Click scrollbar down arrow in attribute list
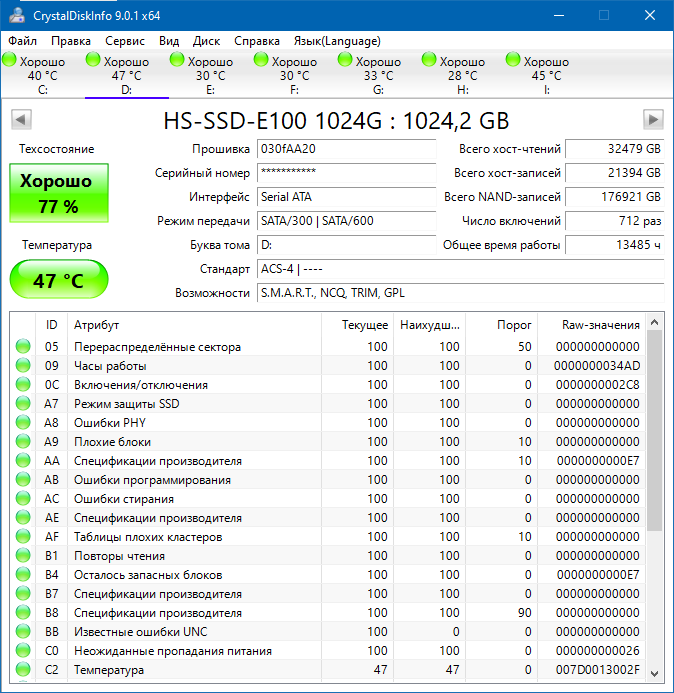The image size is (674, 693). [x=655, y=673]
